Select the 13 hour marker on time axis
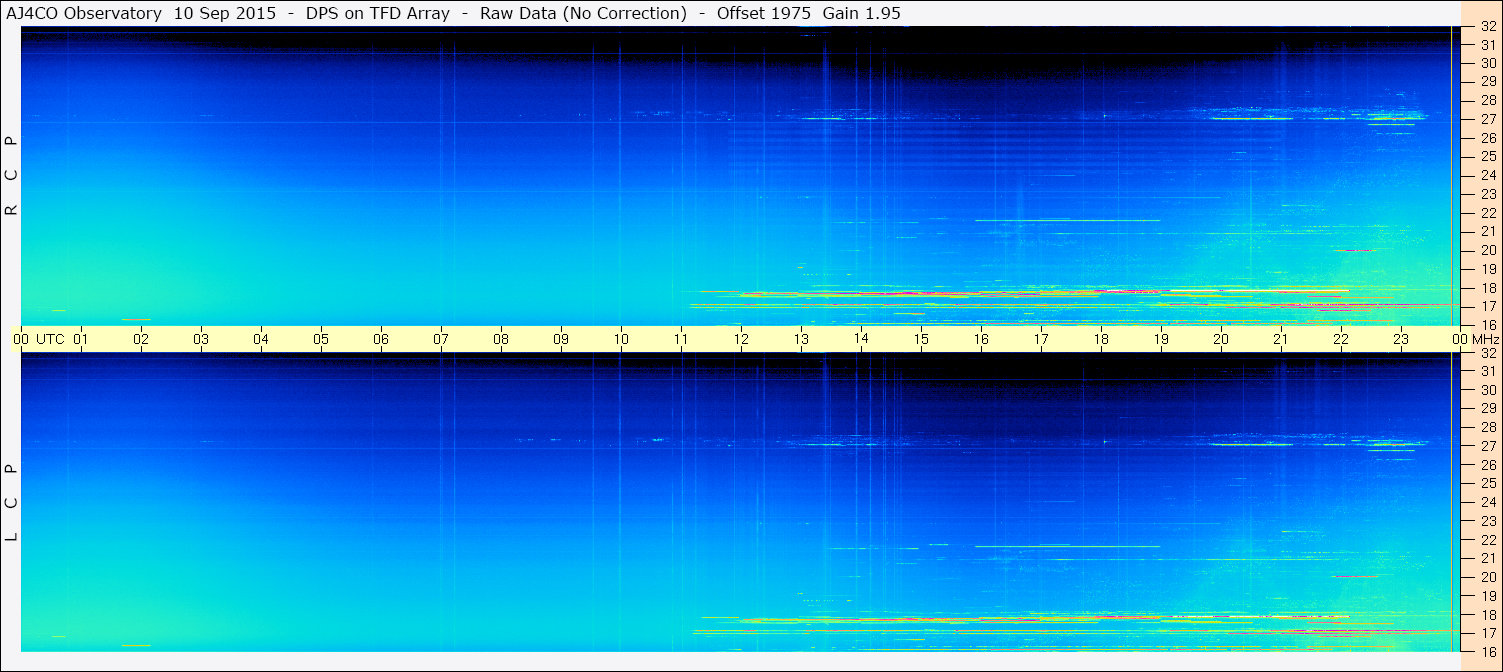The height and width of the screenshot is (672, 1503). (x=801, y=339)
